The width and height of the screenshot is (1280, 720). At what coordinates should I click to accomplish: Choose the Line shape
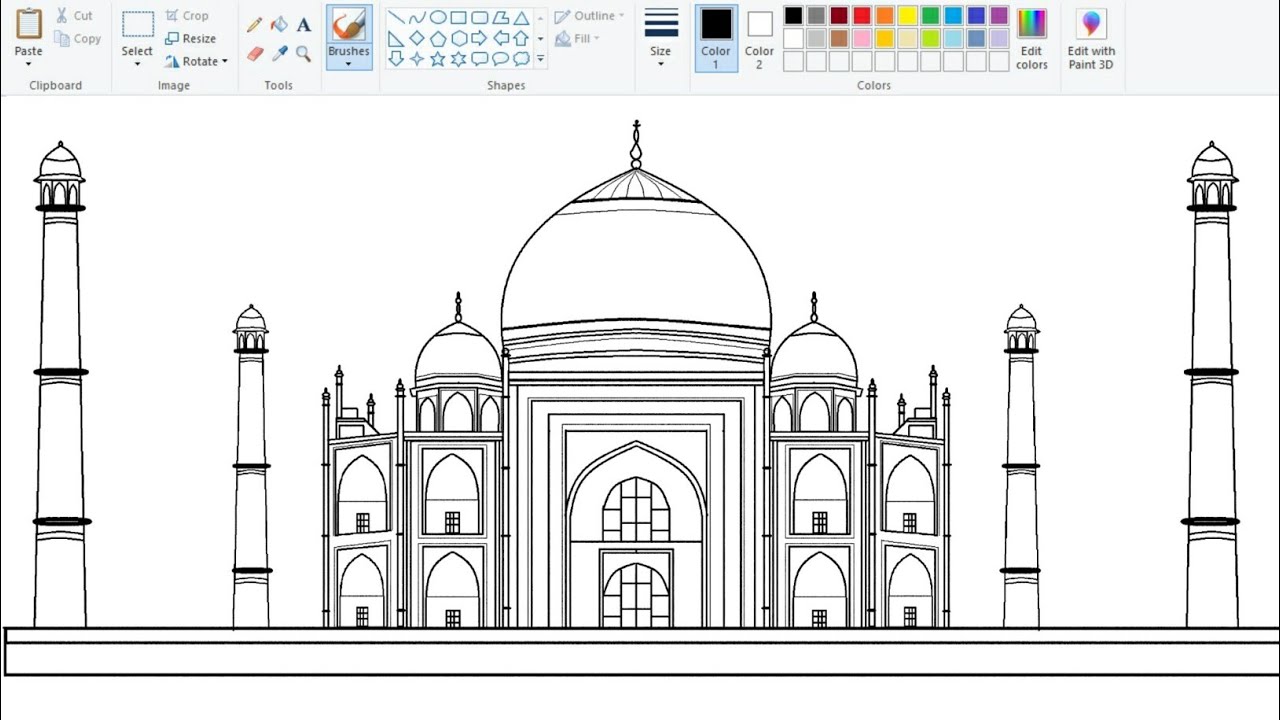click(396, 17)
